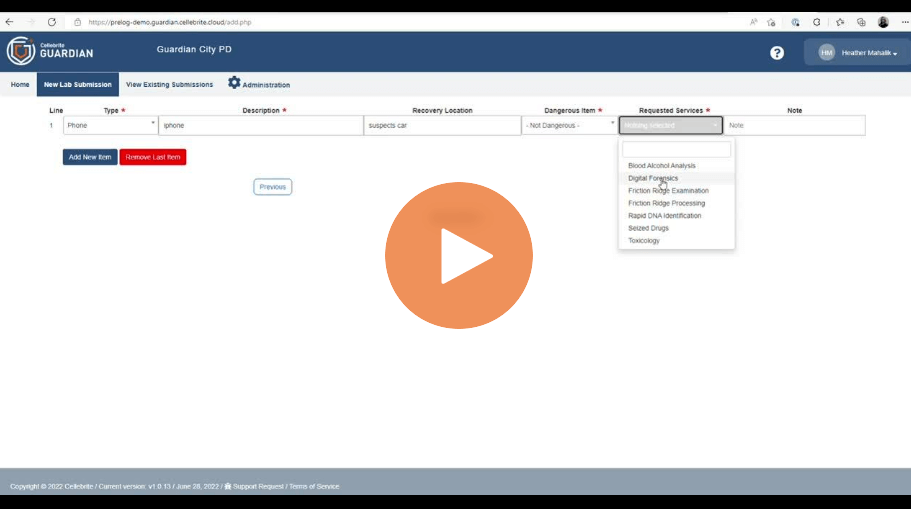
Task: Go to the Home tab
Action: pos(20,85)
